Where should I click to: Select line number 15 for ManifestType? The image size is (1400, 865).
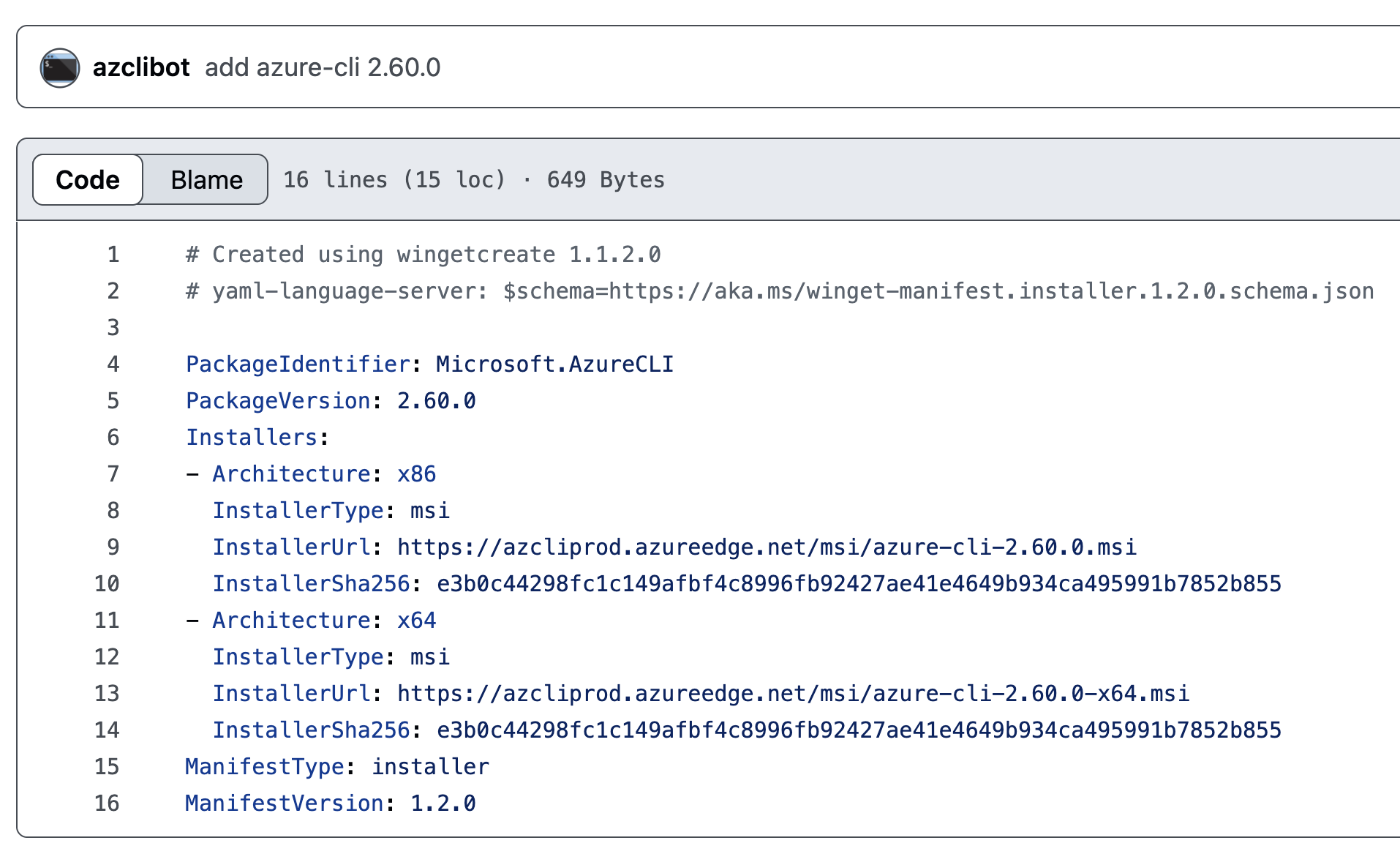click(x=107, y=767)
